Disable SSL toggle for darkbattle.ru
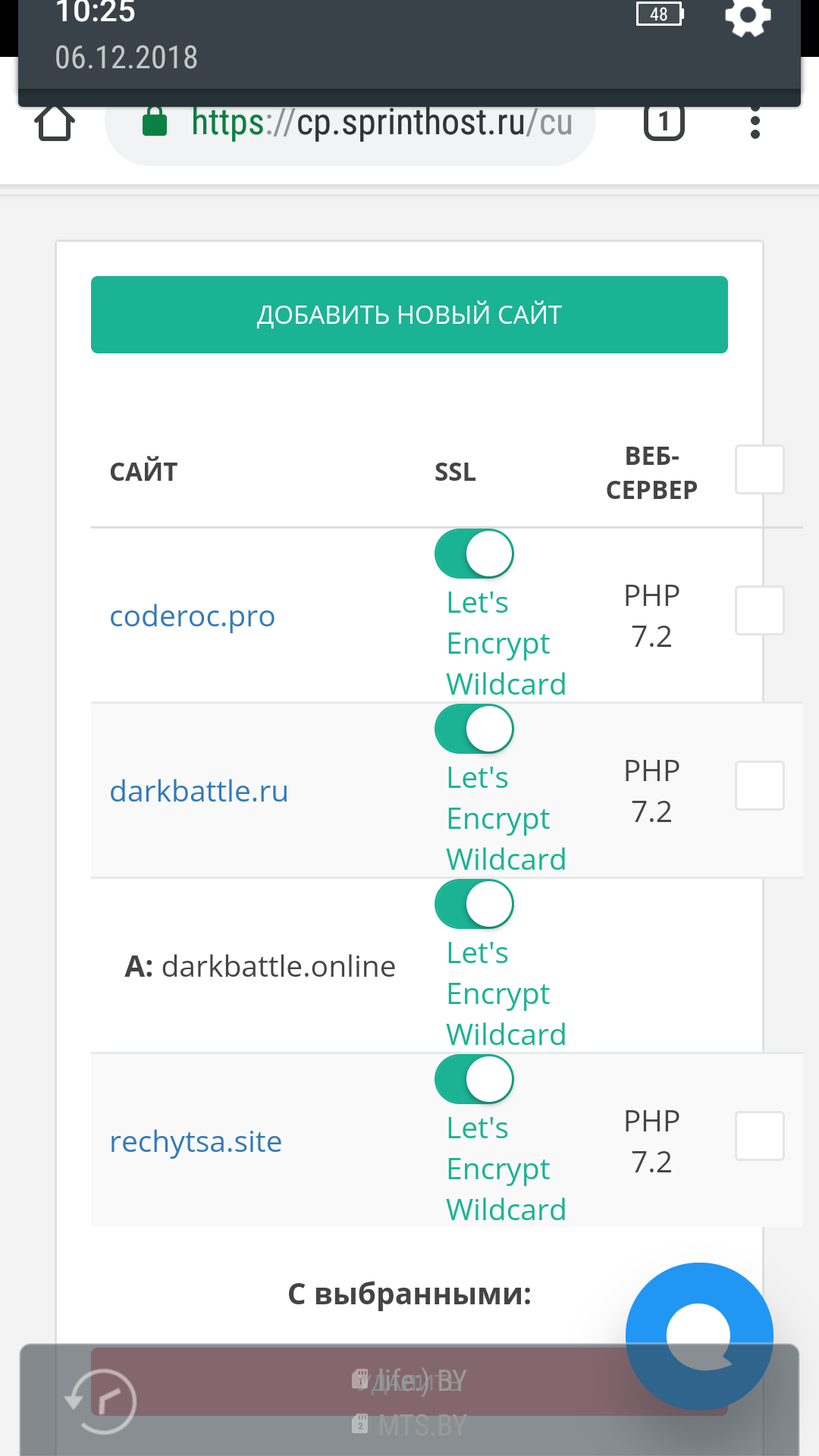This screenshot has height=1456, width=819. click(x=474, y=729)
